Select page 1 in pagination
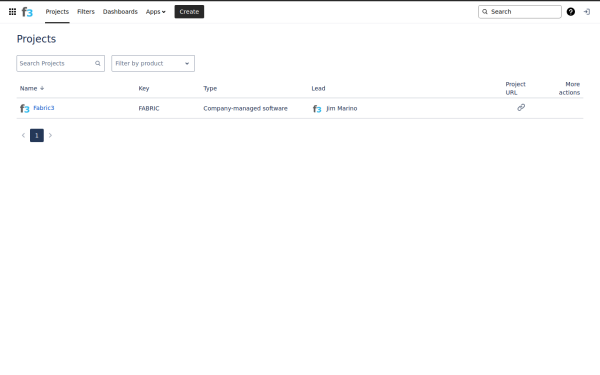The height and width of the screenshot is (375, 600). tap(37, 135)
